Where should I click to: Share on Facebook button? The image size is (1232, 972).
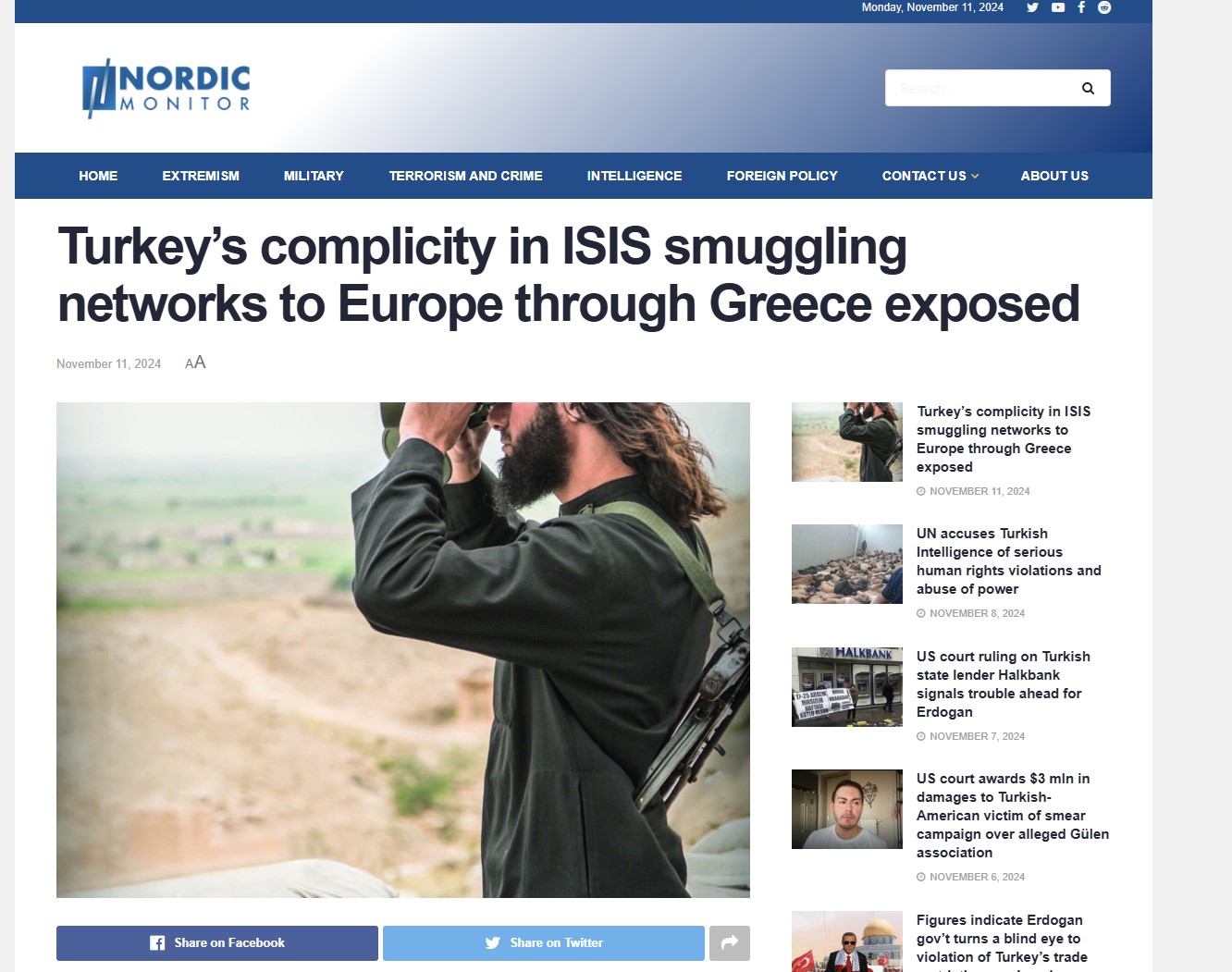pyautogui.click(x=217, y=943)
